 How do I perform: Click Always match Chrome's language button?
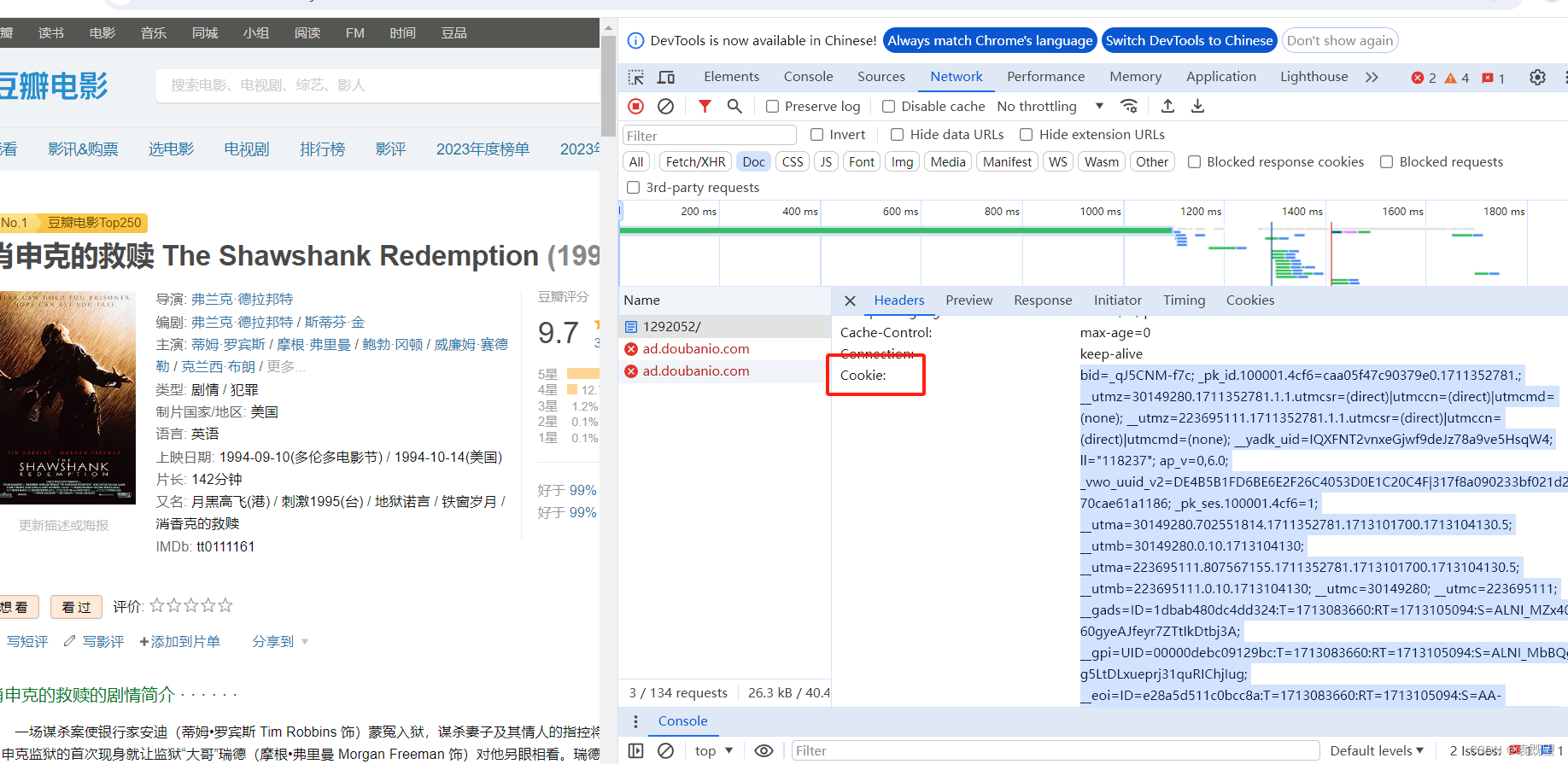tap(990, 40)
